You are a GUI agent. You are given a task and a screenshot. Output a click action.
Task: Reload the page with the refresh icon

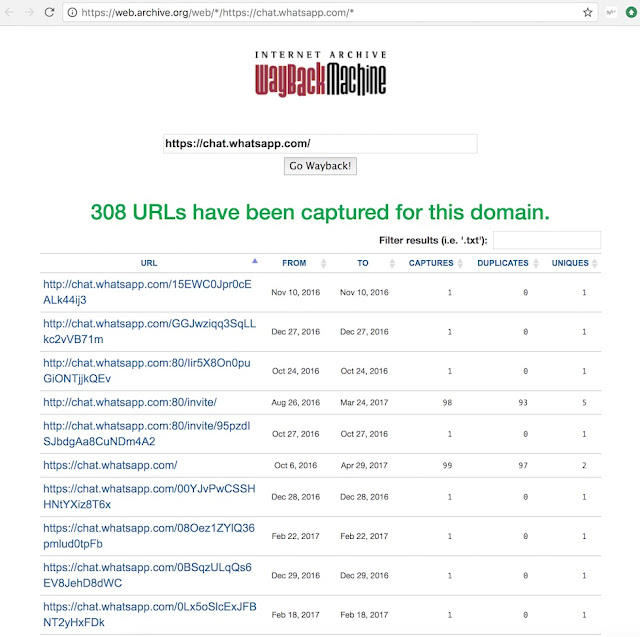(x=49, y=12)
